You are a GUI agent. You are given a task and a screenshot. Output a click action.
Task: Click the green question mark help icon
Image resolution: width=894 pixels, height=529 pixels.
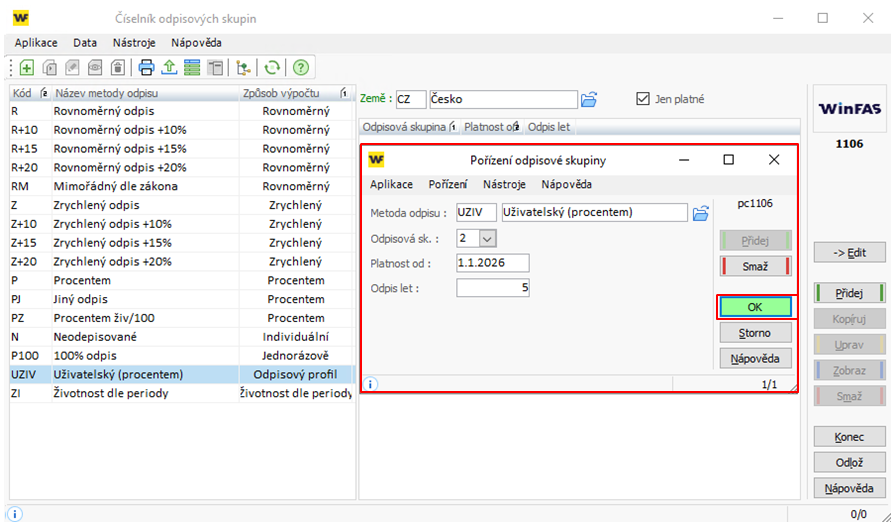point(300,68)
